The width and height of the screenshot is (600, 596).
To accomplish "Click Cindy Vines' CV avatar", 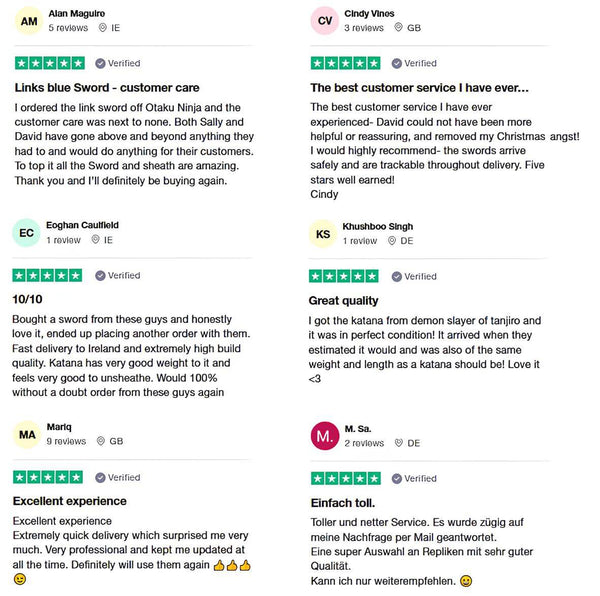I will click(x=325, y=21).
